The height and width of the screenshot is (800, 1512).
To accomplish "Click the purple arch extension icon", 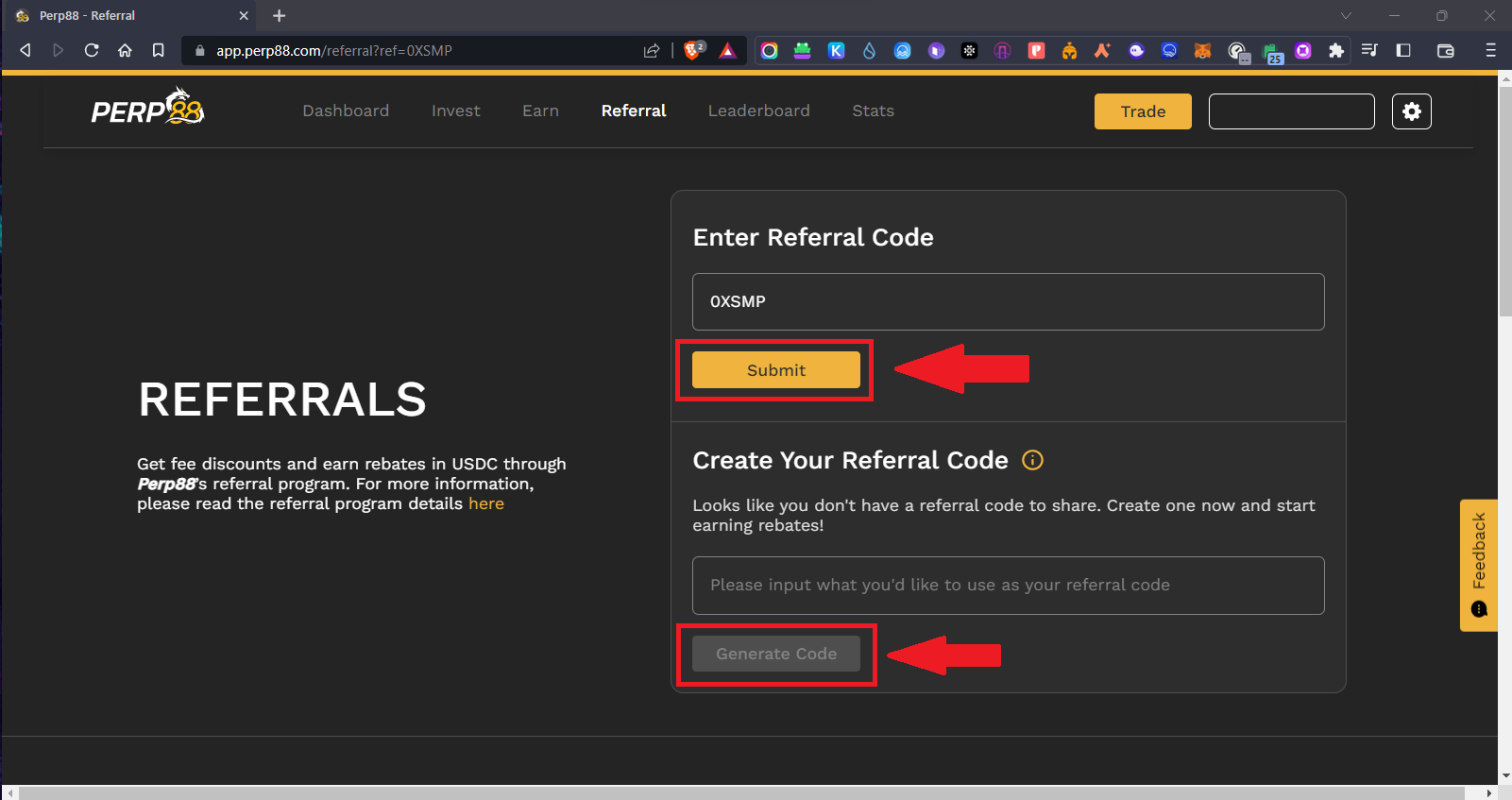I will [x=1003, y=51].
